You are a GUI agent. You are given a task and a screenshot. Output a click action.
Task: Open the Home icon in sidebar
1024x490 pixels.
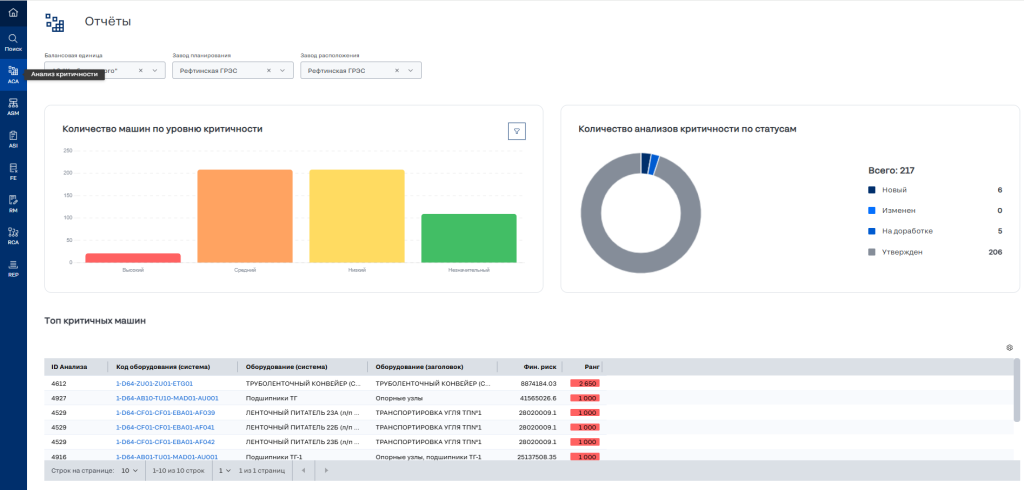click(x=13, y=12)
